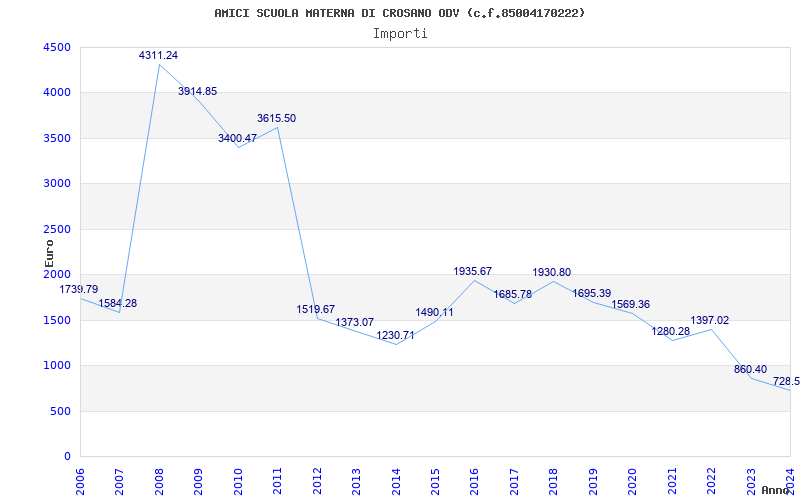Select x-axis year label 2017
The image size is (800, 500).
[x=514, y=481]
